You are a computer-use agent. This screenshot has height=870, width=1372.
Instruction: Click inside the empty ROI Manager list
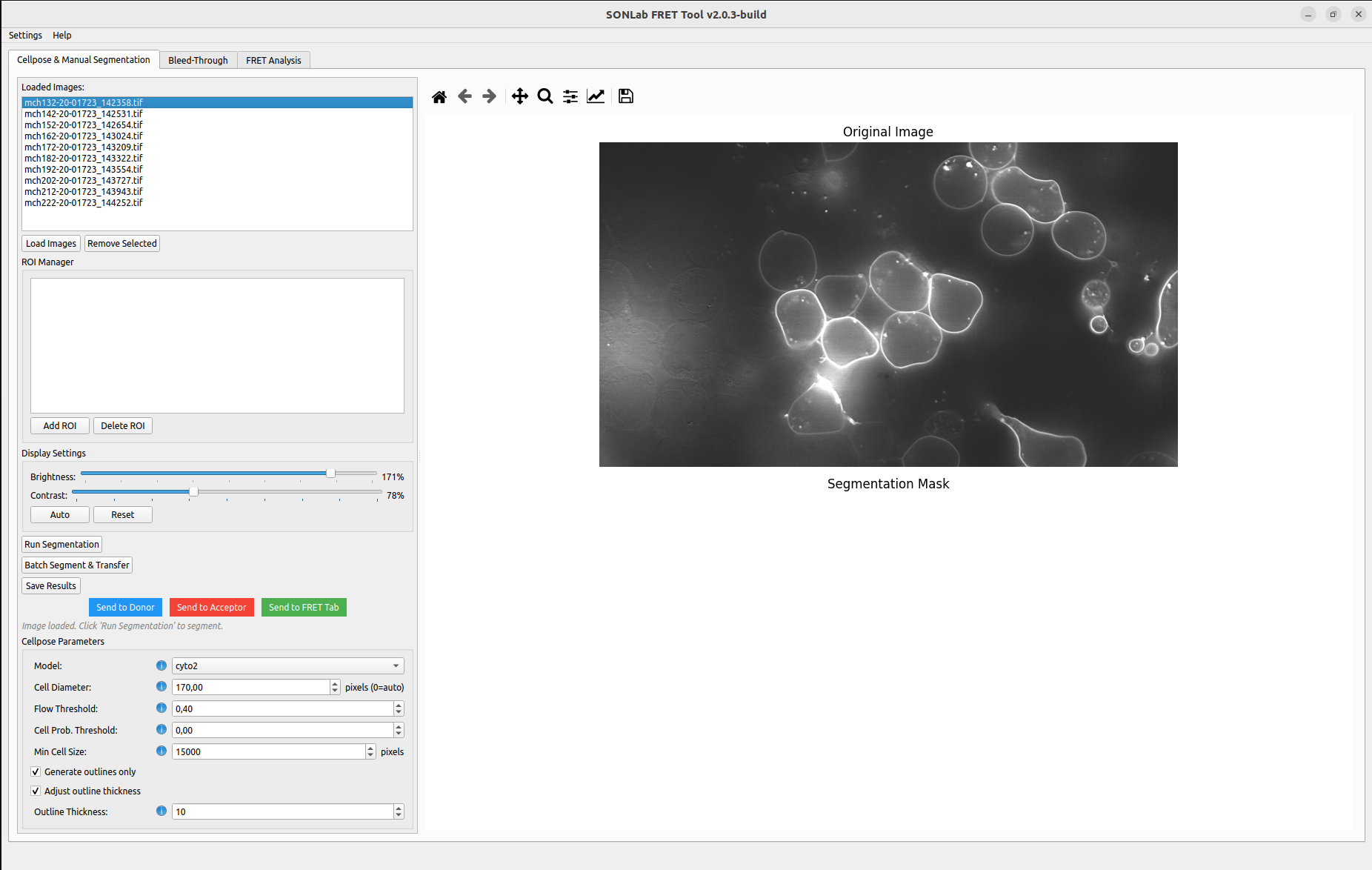tap(217, 345)
